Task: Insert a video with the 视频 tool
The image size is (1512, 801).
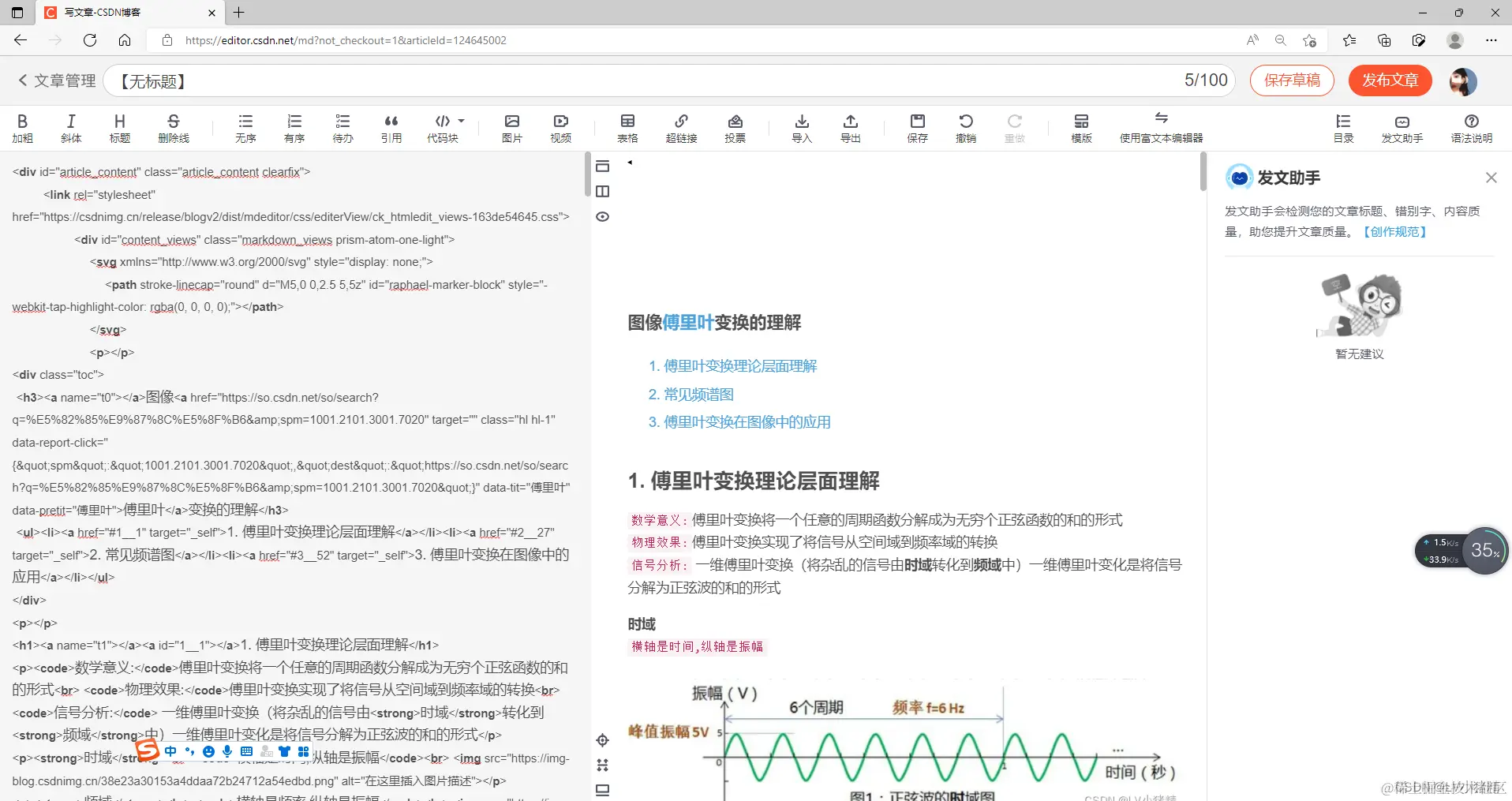Action: coord(560,127)
